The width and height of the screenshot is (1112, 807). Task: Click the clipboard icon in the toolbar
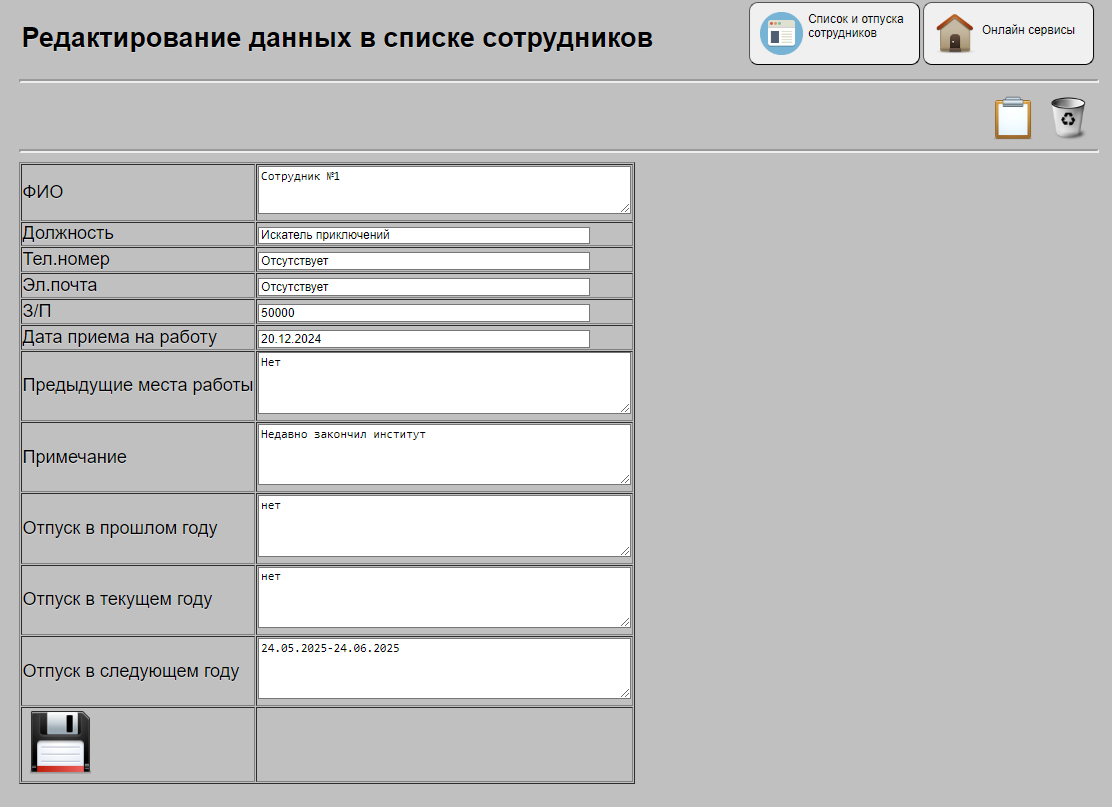(1012, 117)
